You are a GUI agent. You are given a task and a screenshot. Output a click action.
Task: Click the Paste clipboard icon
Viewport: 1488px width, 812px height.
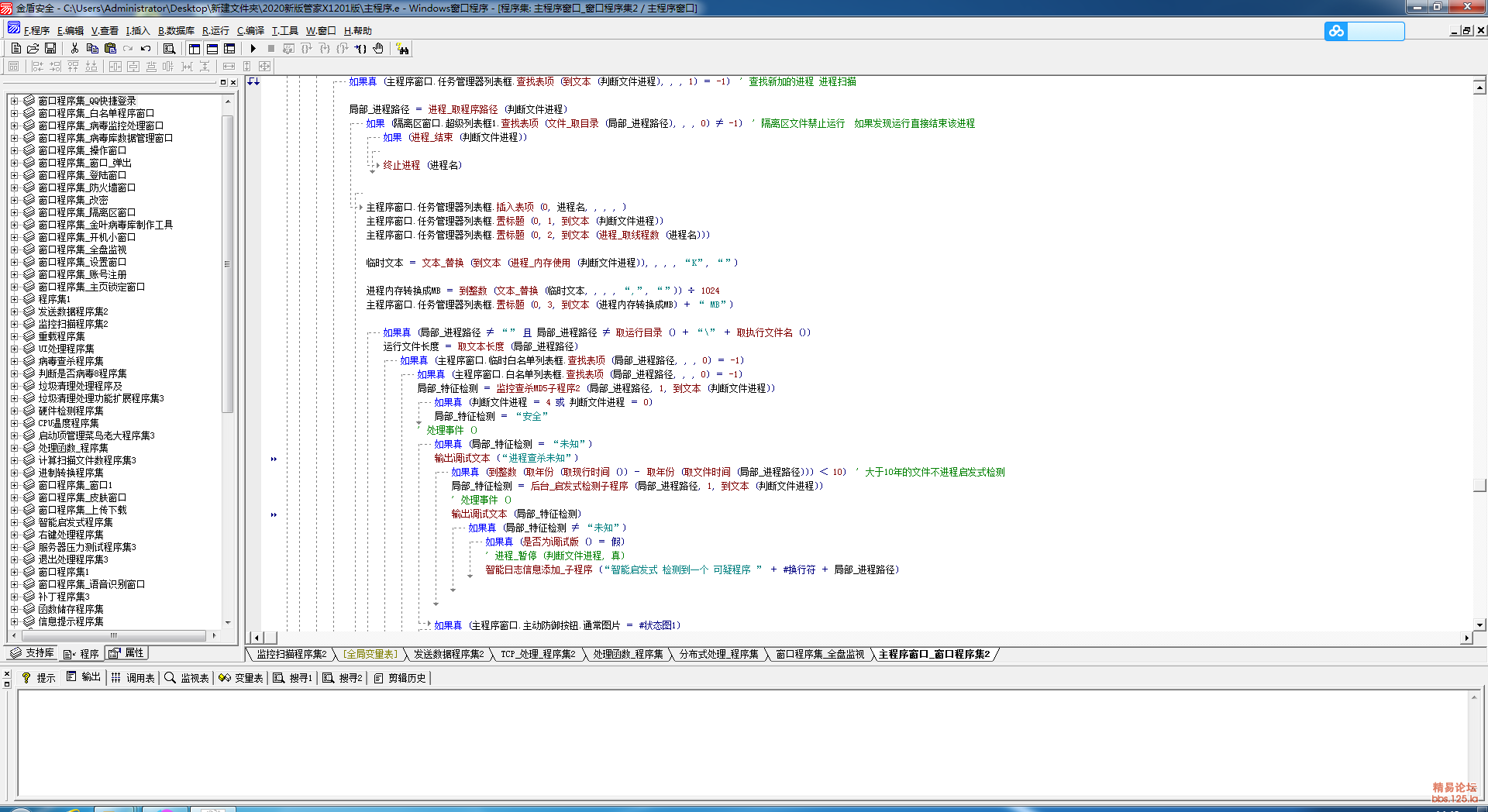click(110, 48)
